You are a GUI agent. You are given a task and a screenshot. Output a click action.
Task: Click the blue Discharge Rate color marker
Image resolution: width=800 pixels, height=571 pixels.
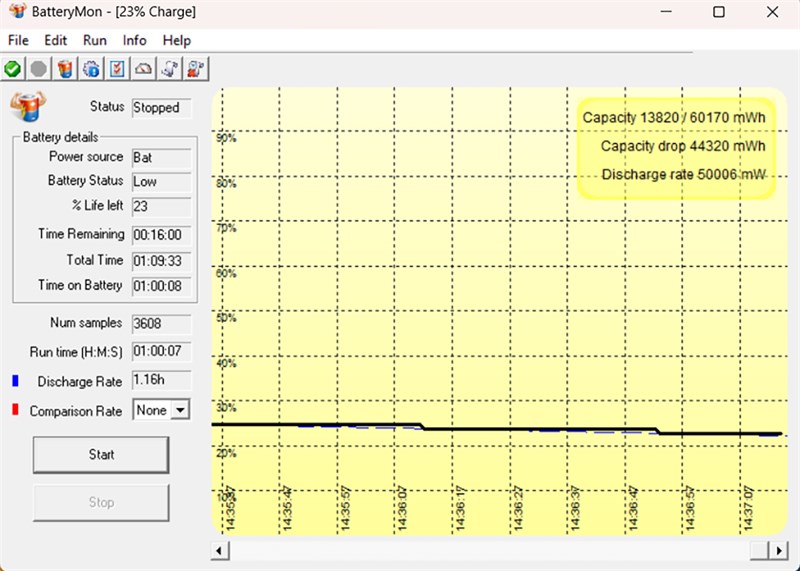coord(15,381)
